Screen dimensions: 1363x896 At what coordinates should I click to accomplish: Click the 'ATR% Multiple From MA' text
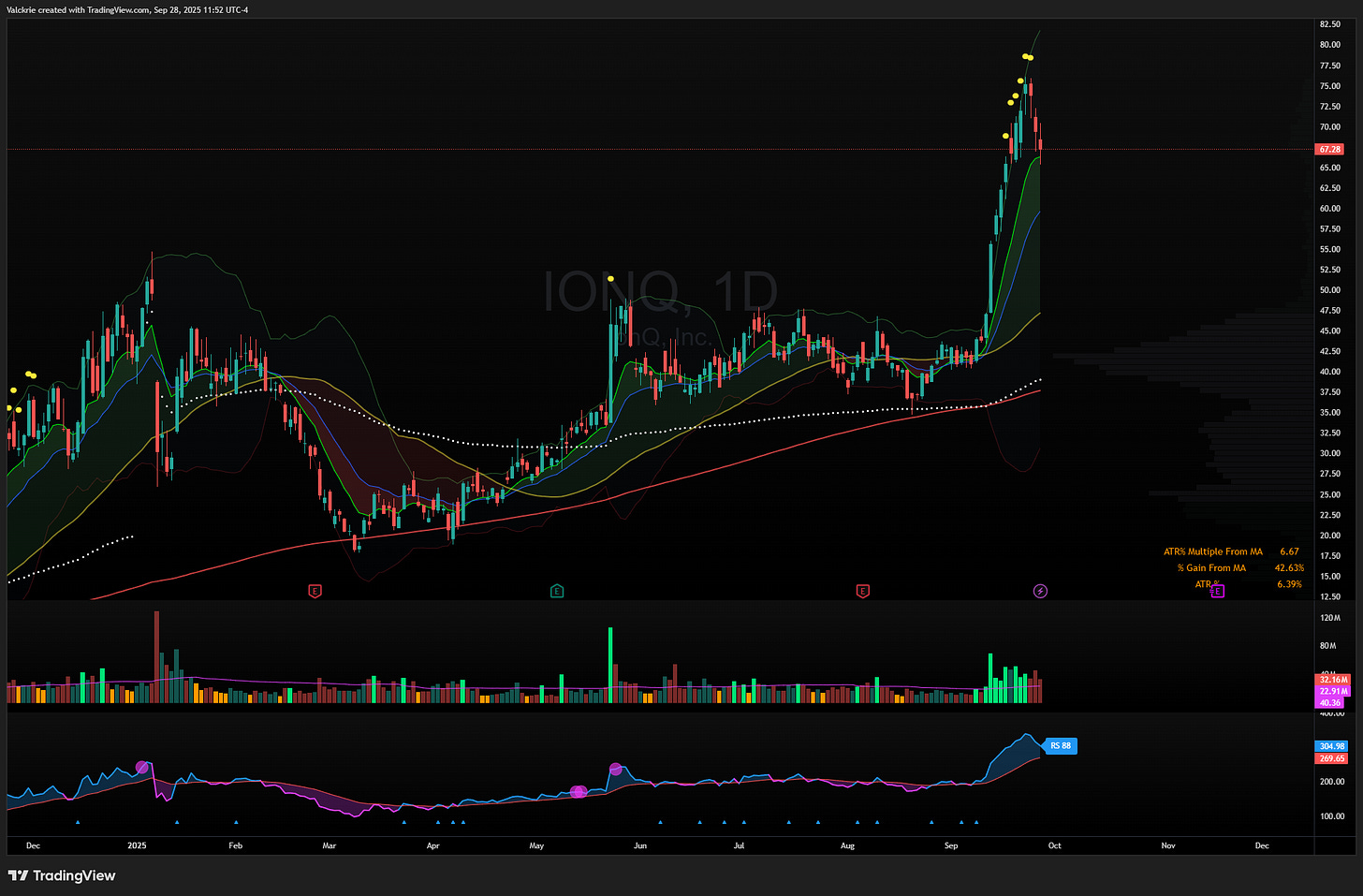[x=1213, y=551]
